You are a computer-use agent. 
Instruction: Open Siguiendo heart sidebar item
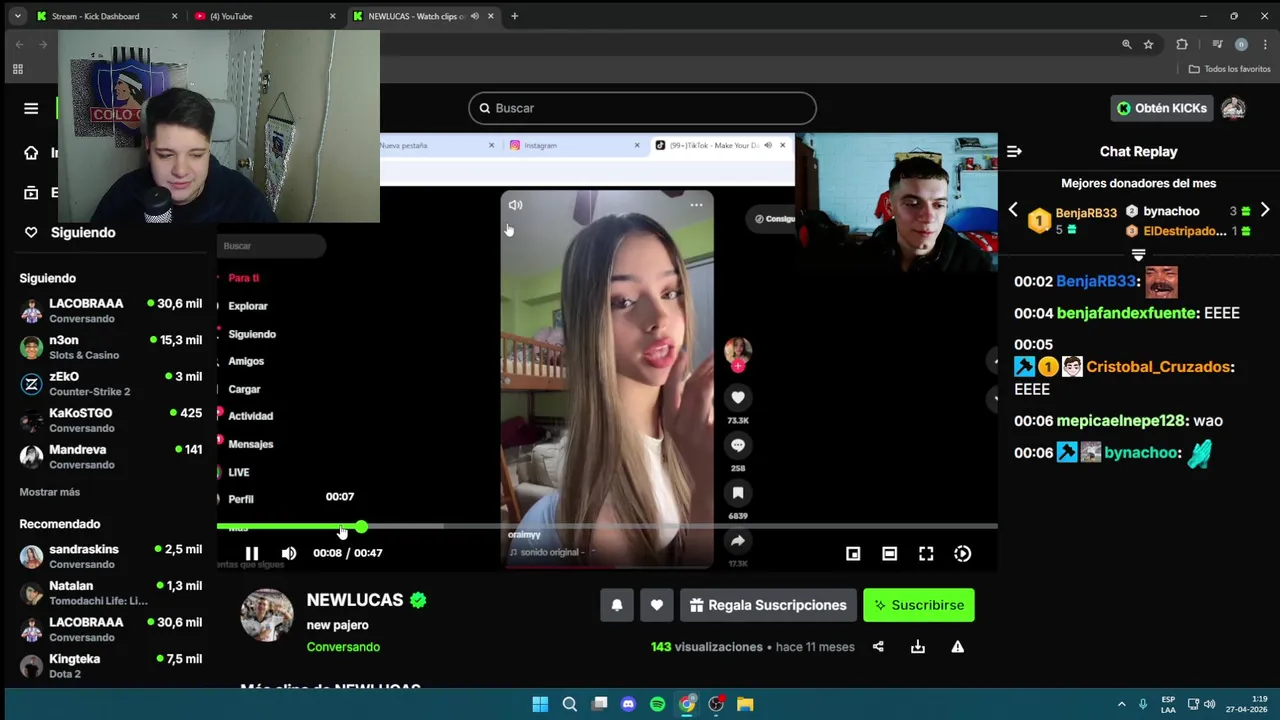(x=70, y=232)
